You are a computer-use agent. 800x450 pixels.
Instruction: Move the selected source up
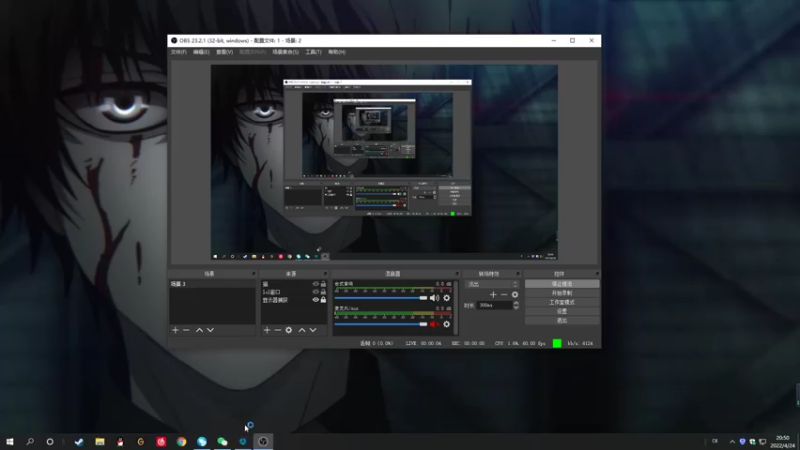[x=302, y=330]
